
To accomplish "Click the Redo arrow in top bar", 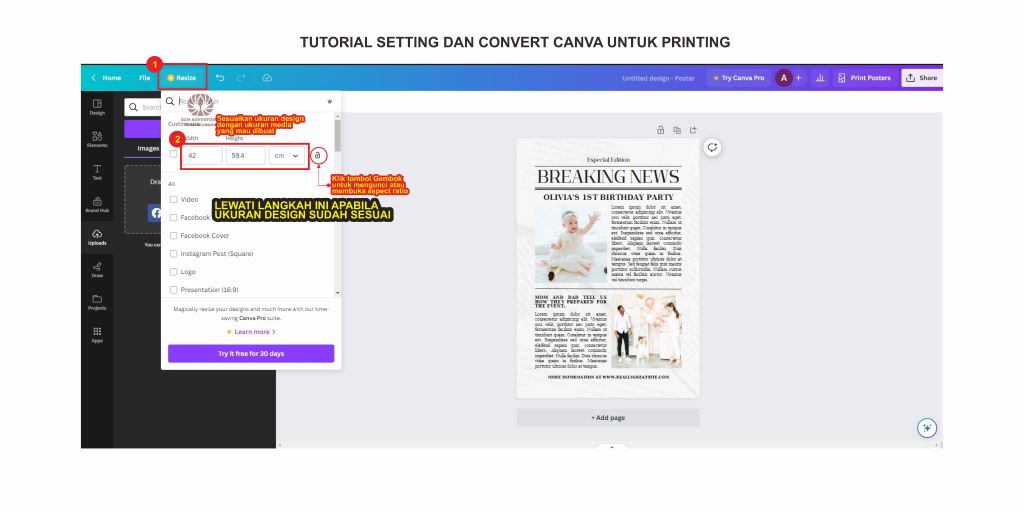I will (241, 78).
